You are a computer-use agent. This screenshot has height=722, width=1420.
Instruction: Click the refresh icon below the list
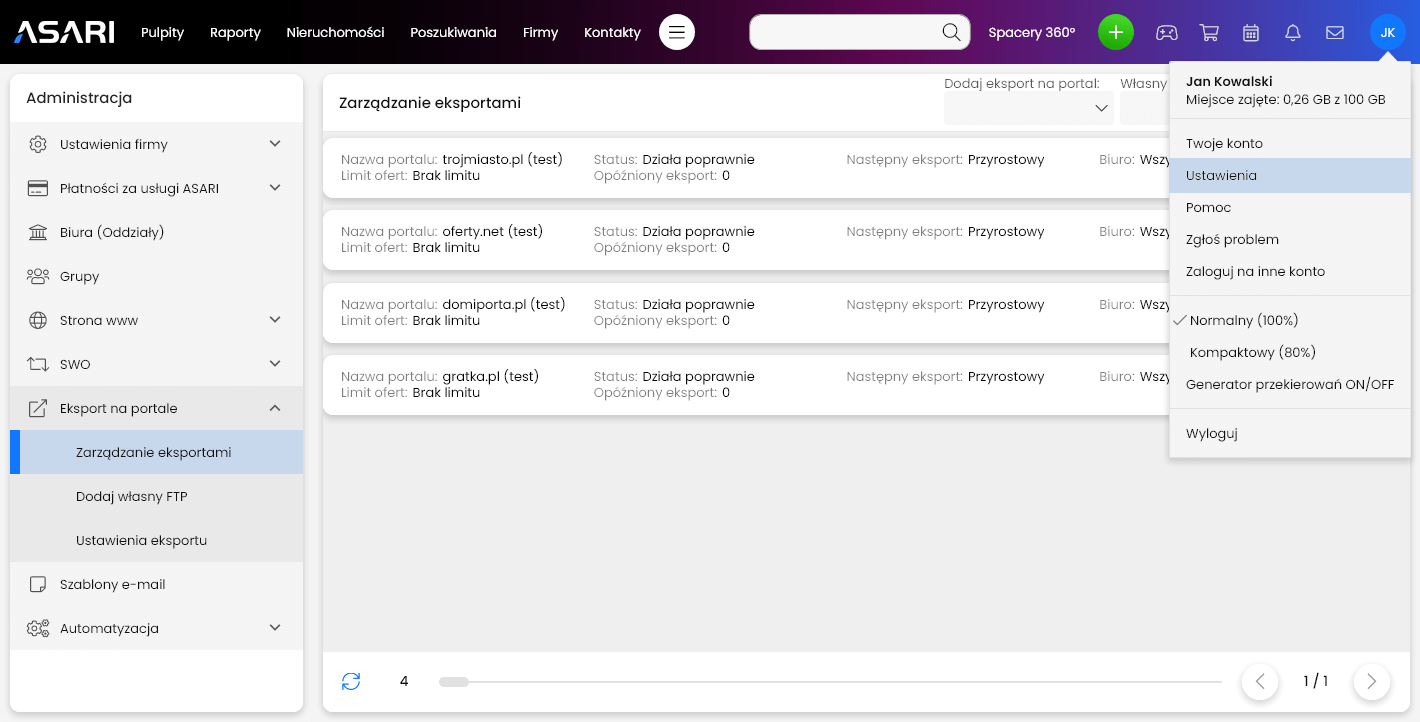click(351, 681)
